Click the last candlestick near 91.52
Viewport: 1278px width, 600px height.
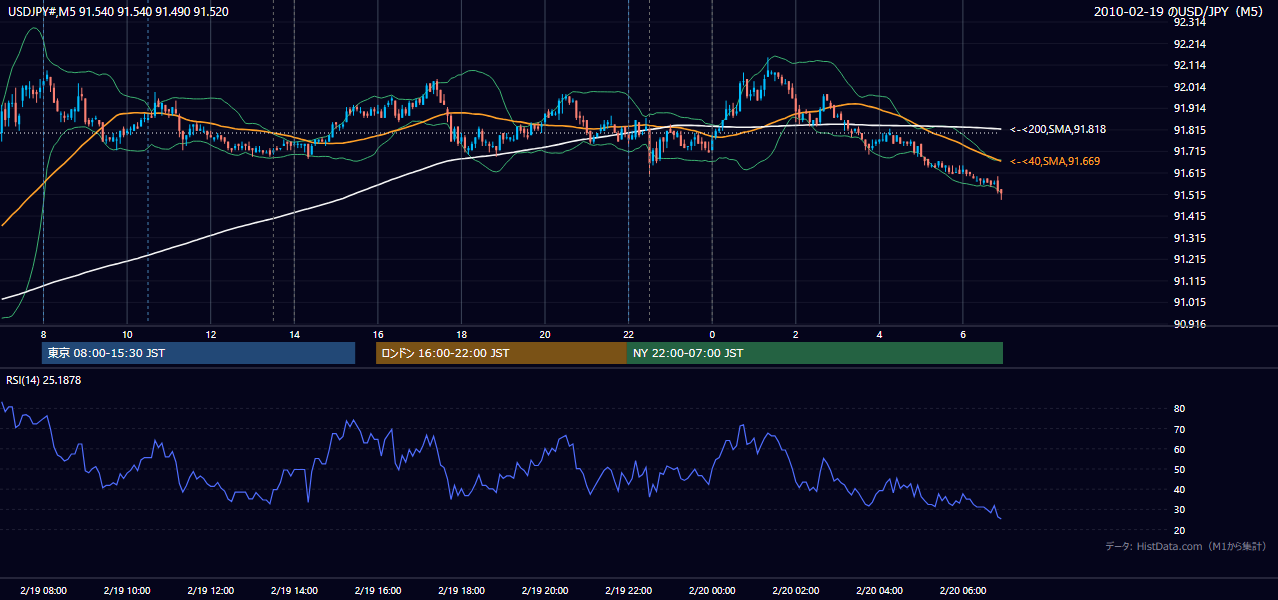[1001, 192]
